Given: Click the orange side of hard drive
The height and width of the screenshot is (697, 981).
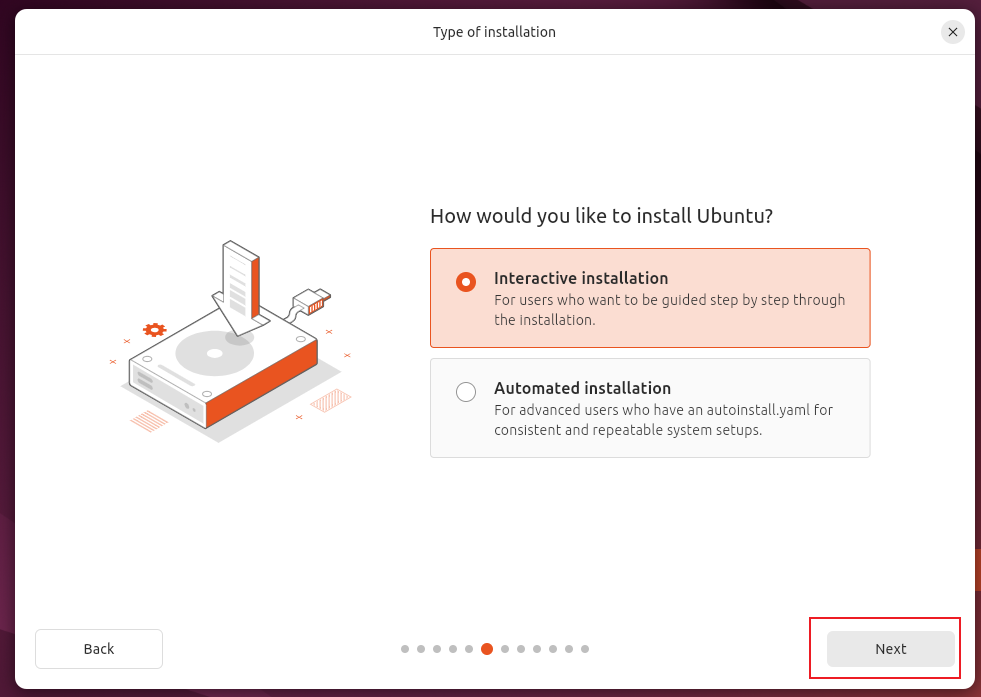Looking at the screenshot, I should click(262, 383).
